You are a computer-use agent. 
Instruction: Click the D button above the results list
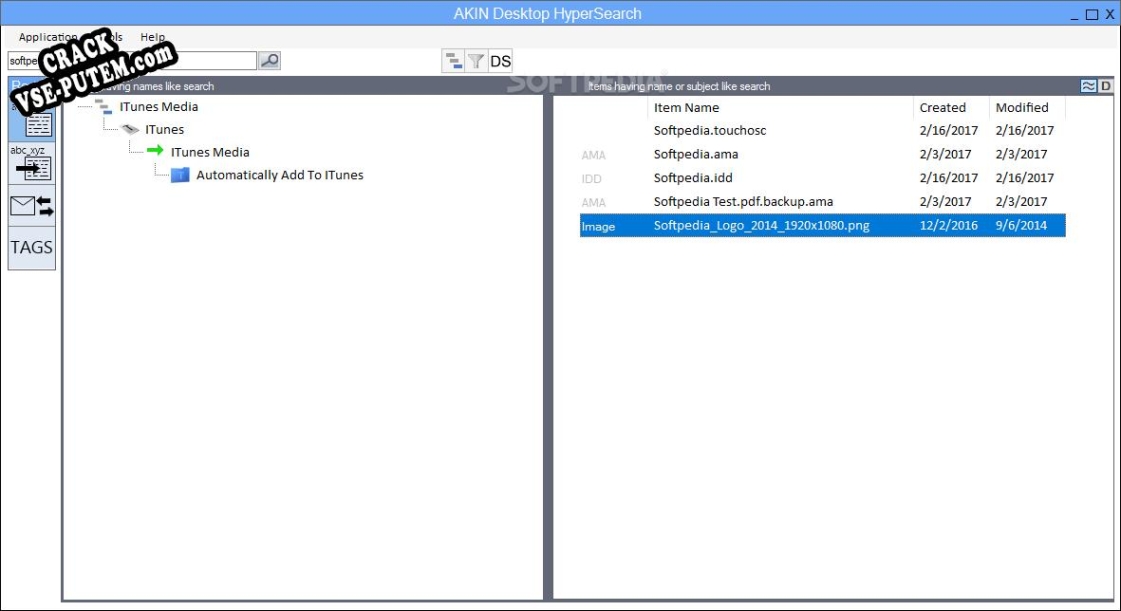tap(1105, 86)
